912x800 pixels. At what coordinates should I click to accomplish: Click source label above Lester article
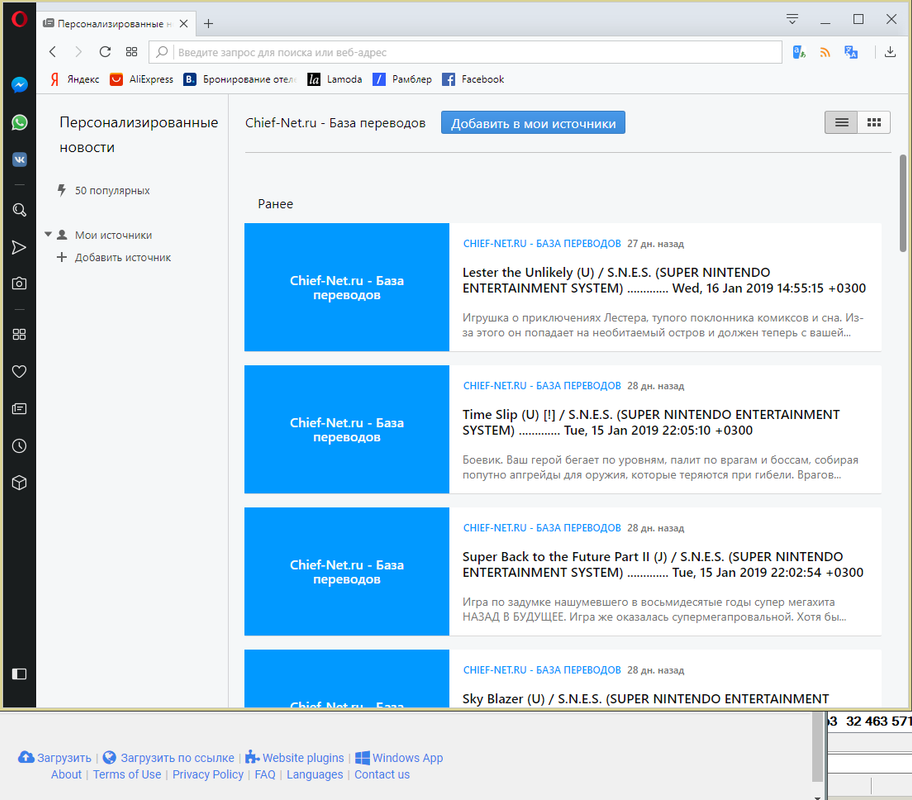(x=542, y=243)
